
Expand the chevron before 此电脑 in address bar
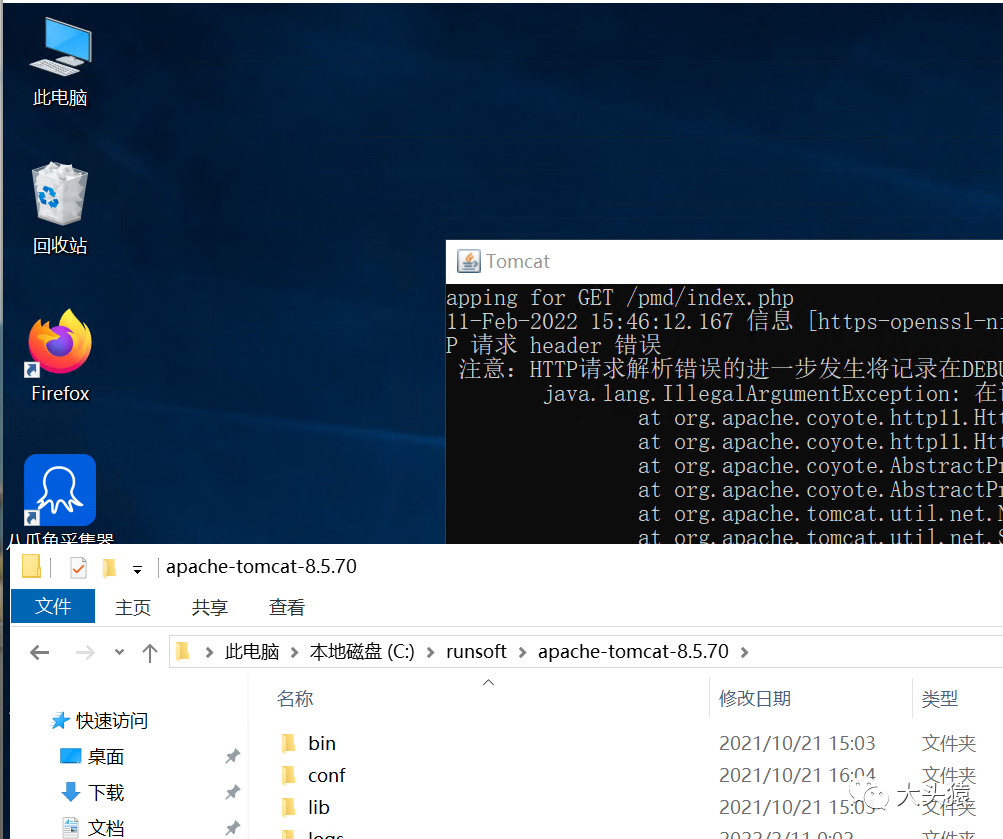(209, 652)
